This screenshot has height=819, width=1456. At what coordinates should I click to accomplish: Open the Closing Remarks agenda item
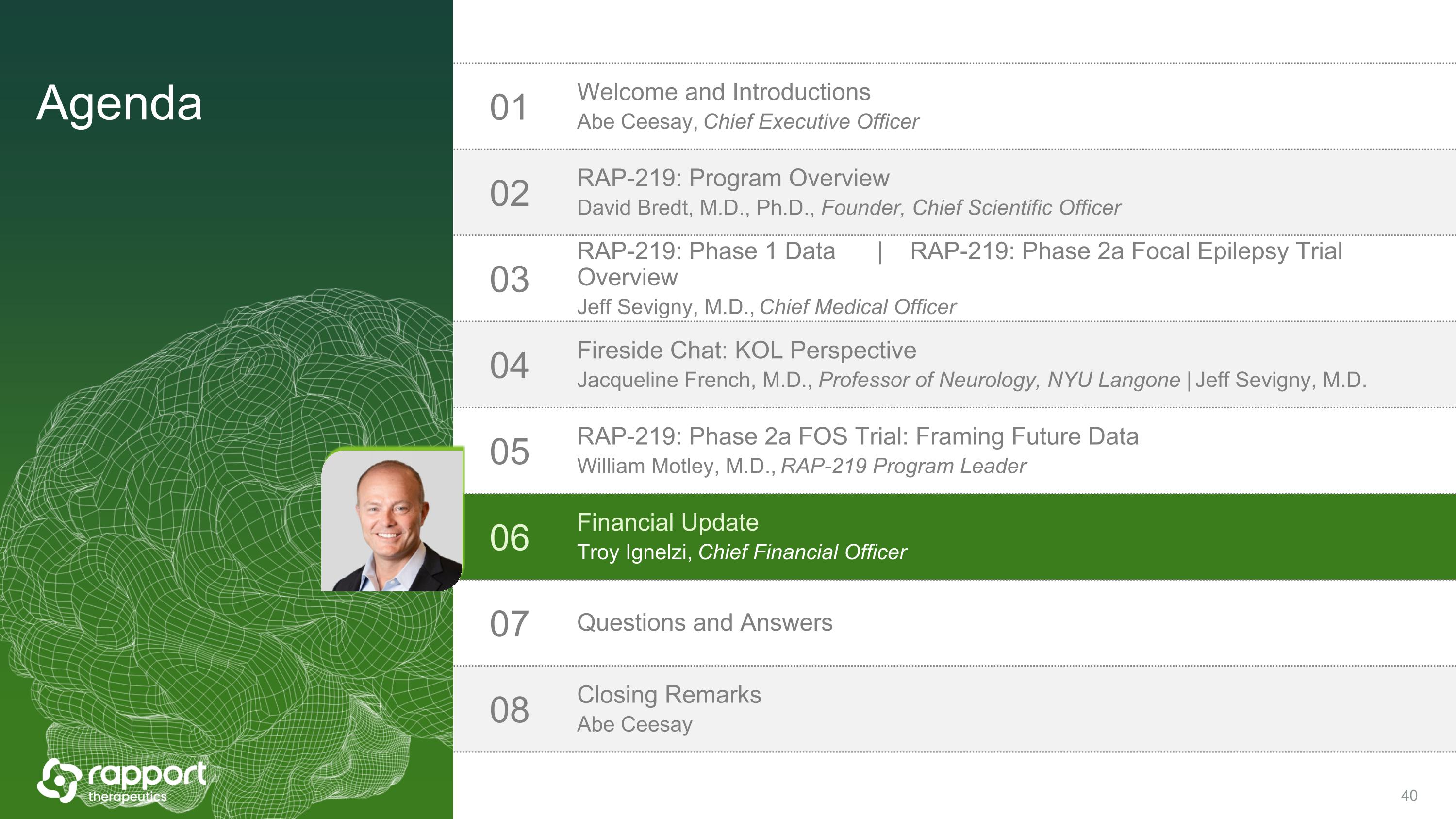pos(669,695)
